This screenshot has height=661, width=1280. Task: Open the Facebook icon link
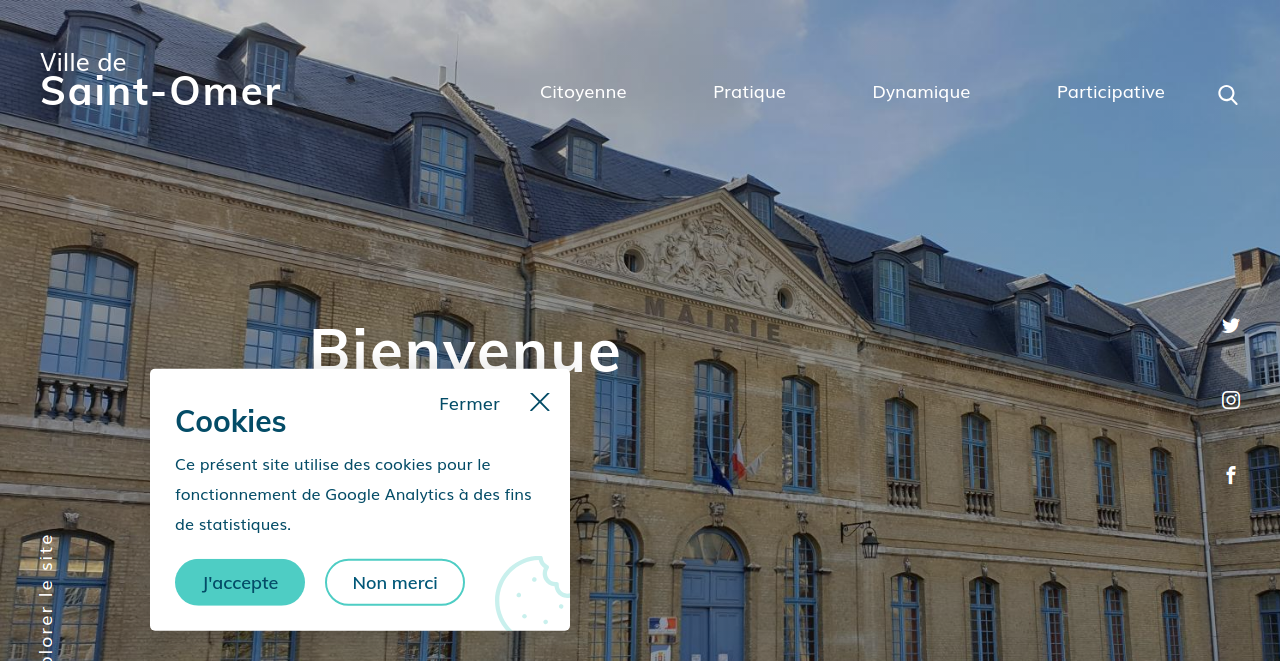point(1231,476)
